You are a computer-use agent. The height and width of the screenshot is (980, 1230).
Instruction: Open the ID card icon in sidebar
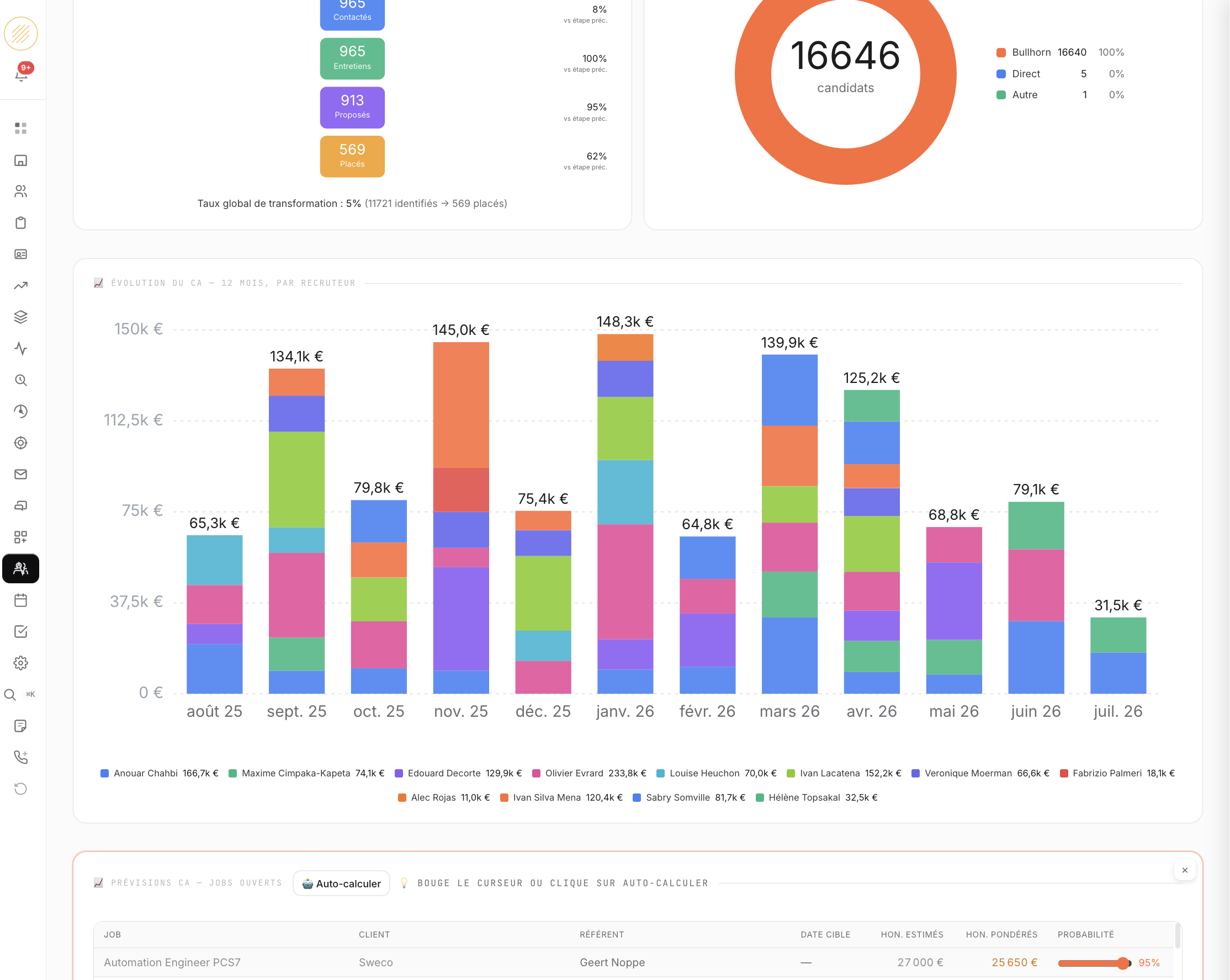21,254
